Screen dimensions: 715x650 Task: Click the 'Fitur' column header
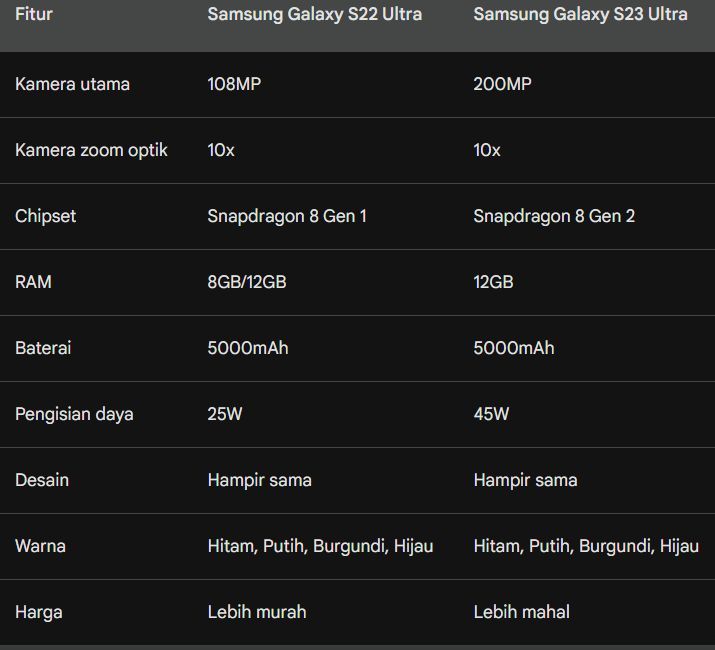pos(34,14)
